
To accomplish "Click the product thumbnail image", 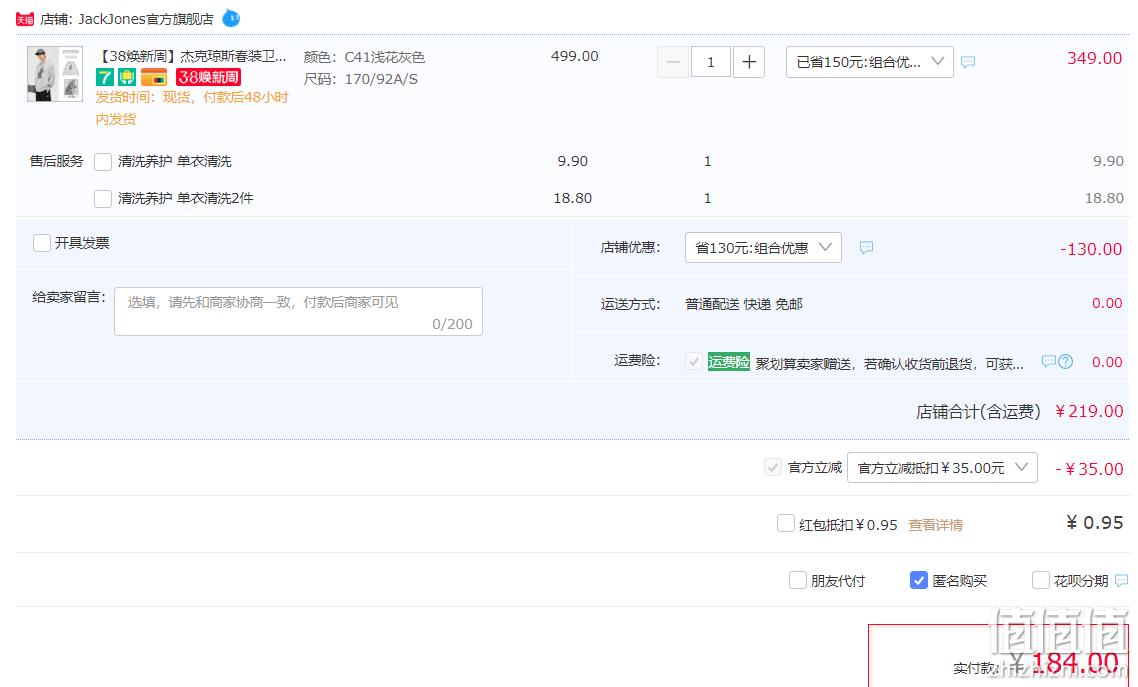I will [54, 74].
